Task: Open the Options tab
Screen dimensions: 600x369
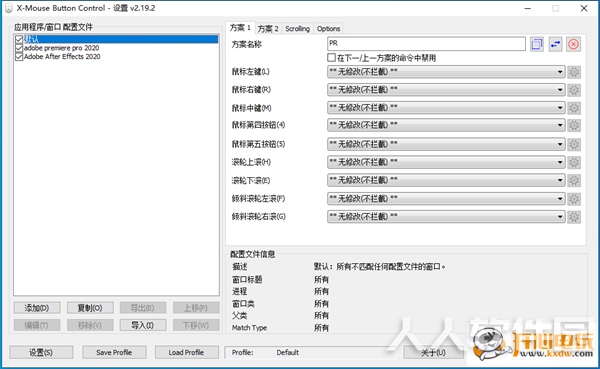Action: pyautogui.click(x=328, y=29)
